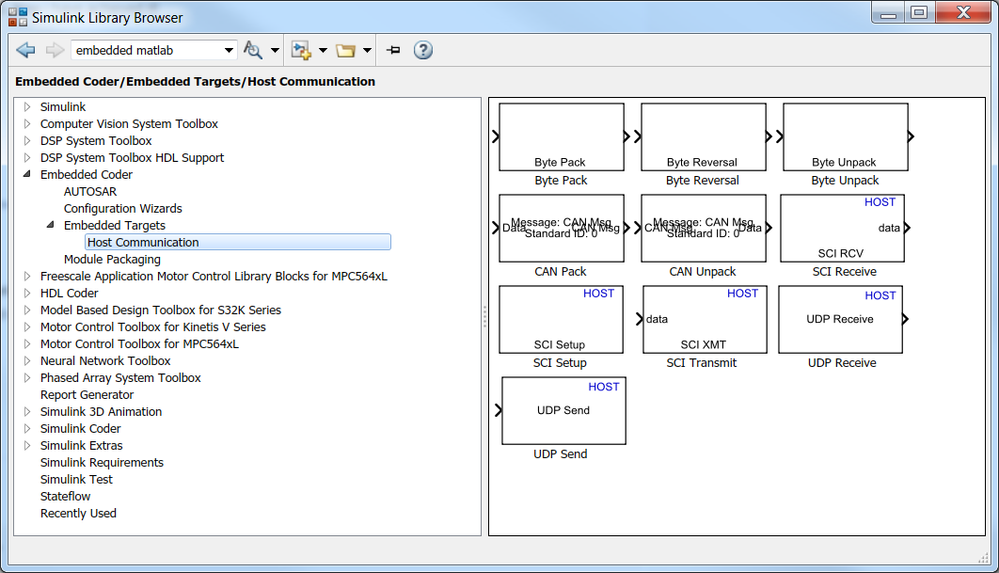Open the search options dropdown arrow
Image resolution: width=999 pixels, height=573 pixels.
273,50
